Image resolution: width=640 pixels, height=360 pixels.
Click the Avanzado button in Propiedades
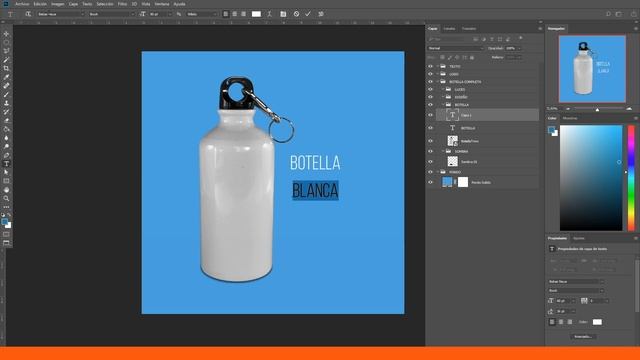pyautogui.click(x=583, y=337)
